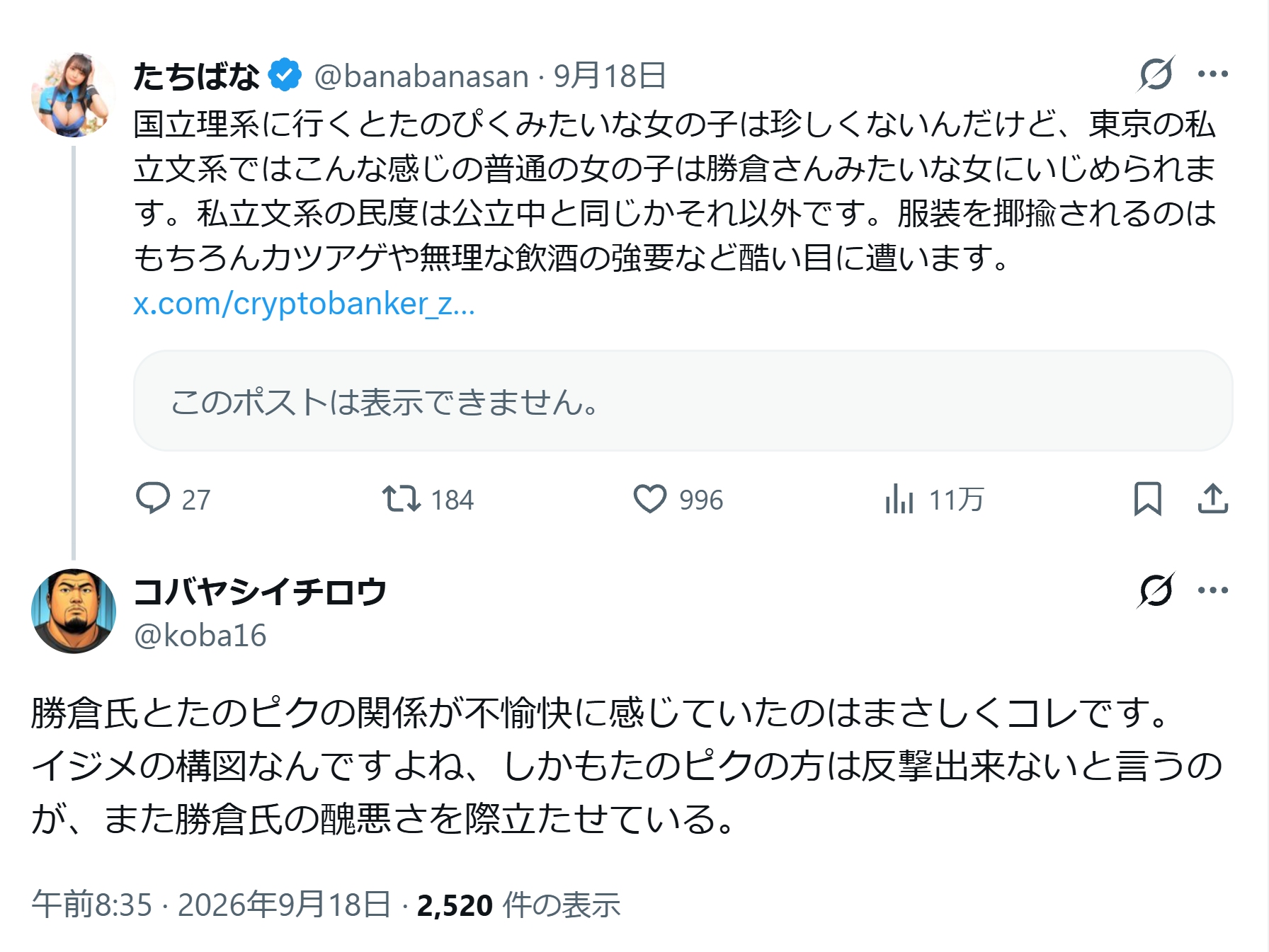Screen dimensions: 1269x952
Task: Open more options menu on たちばな's post
Action: [x=1212, y=74]
